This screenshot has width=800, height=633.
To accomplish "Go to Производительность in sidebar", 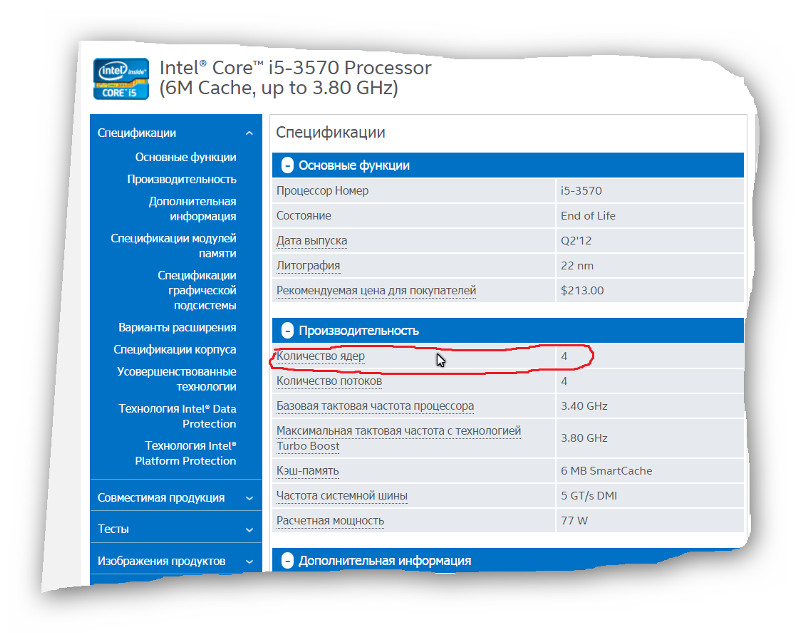I will point(182,179).
